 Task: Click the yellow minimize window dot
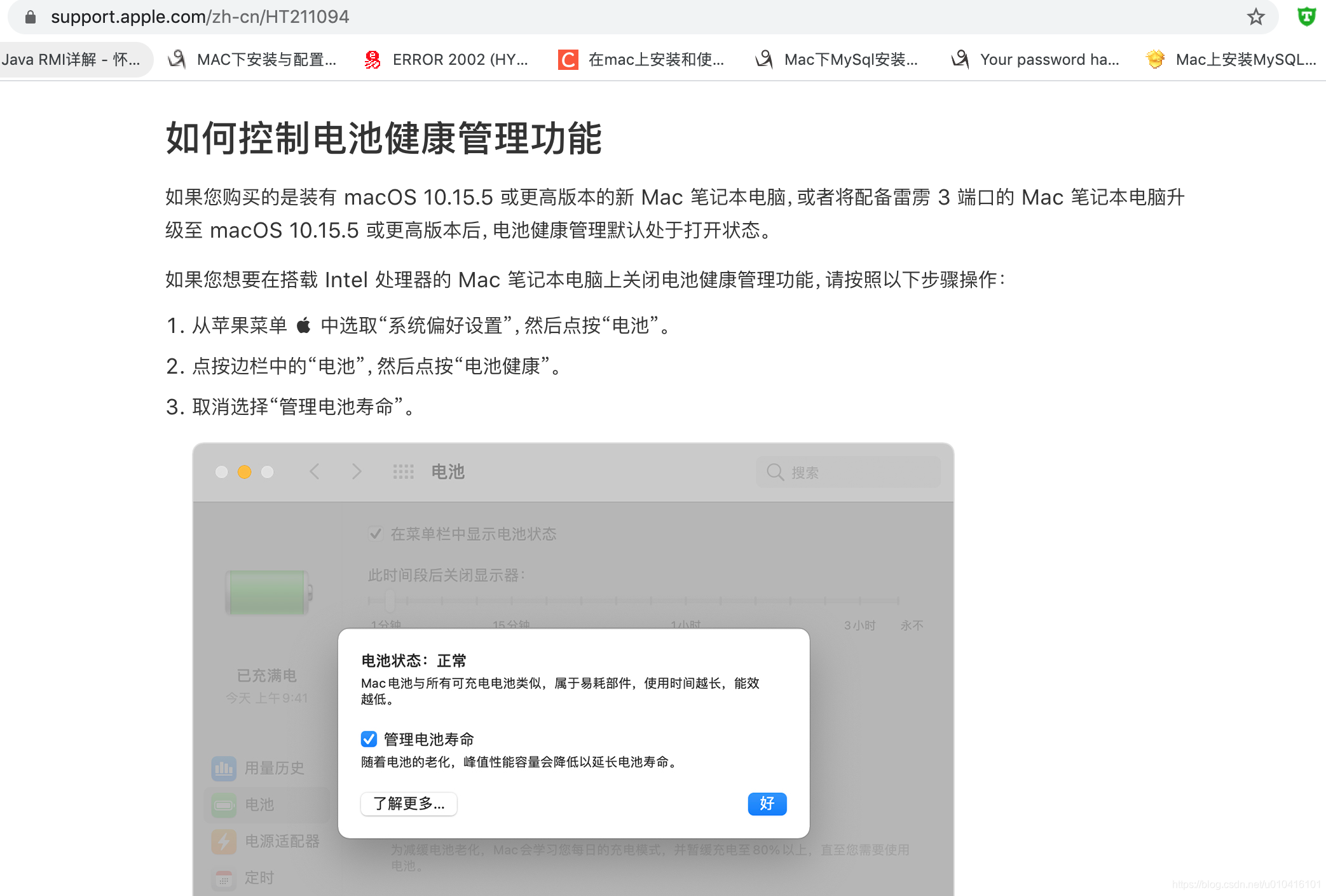(244, 472)
